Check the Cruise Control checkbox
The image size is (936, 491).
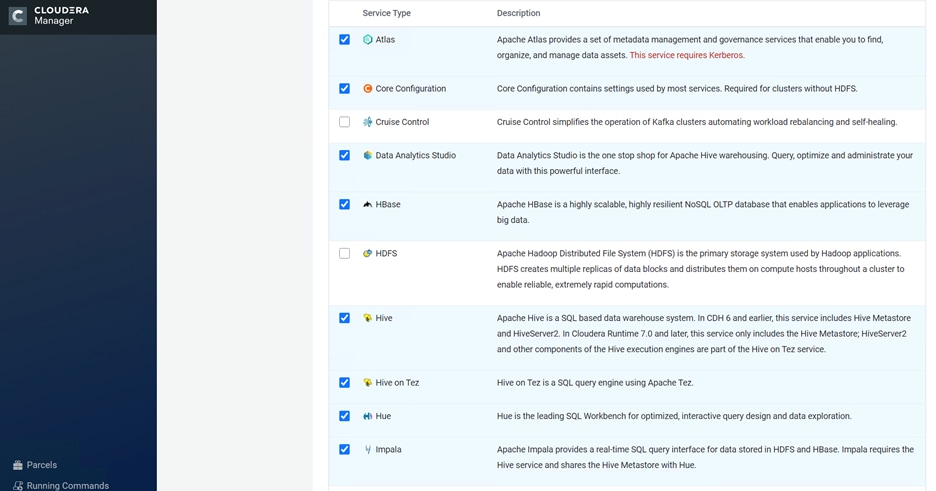point(344,122)
